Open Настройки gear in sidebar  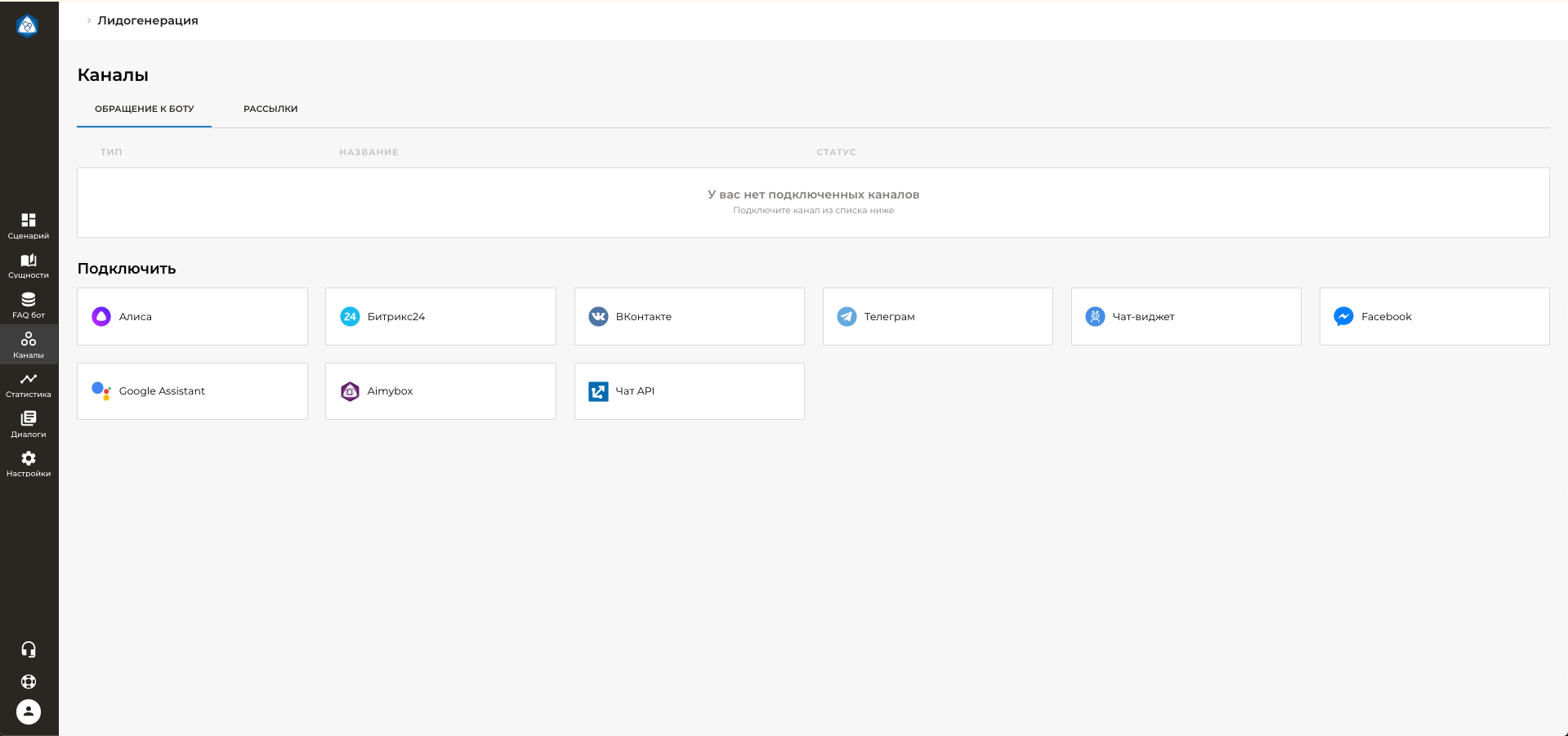[29, 463]
